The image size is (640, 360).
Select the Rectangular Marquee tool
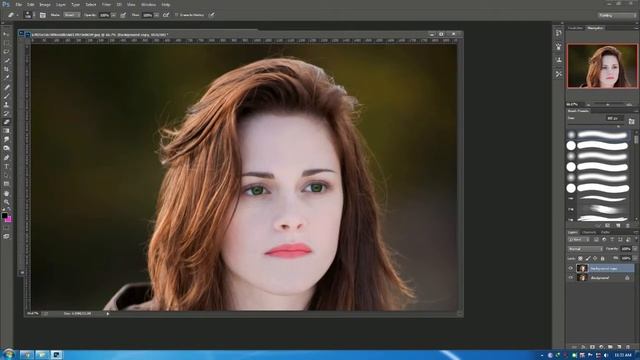click(6, 43)
